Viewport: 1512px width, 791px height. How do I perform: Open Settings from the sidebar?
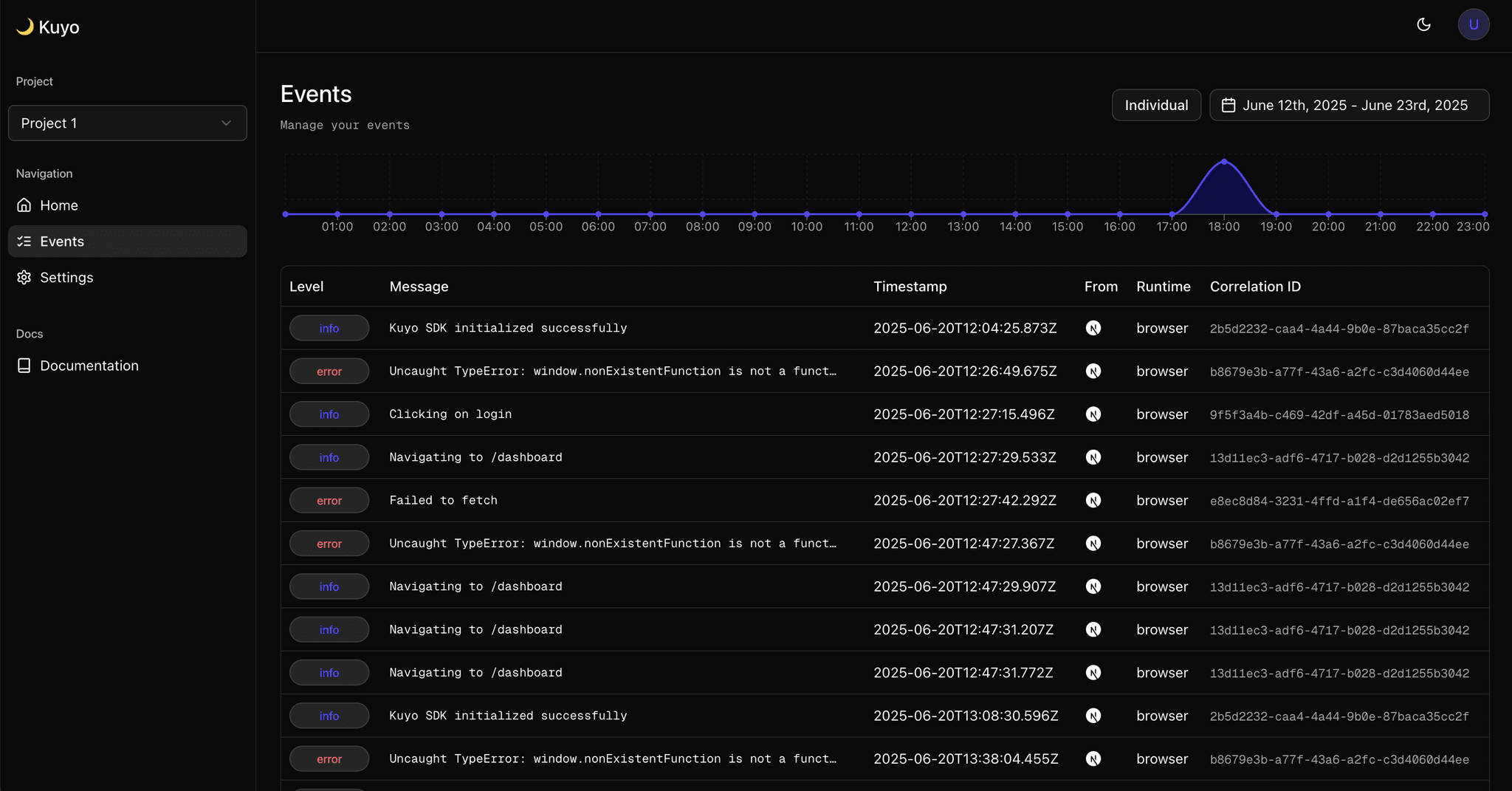[66, 278]
